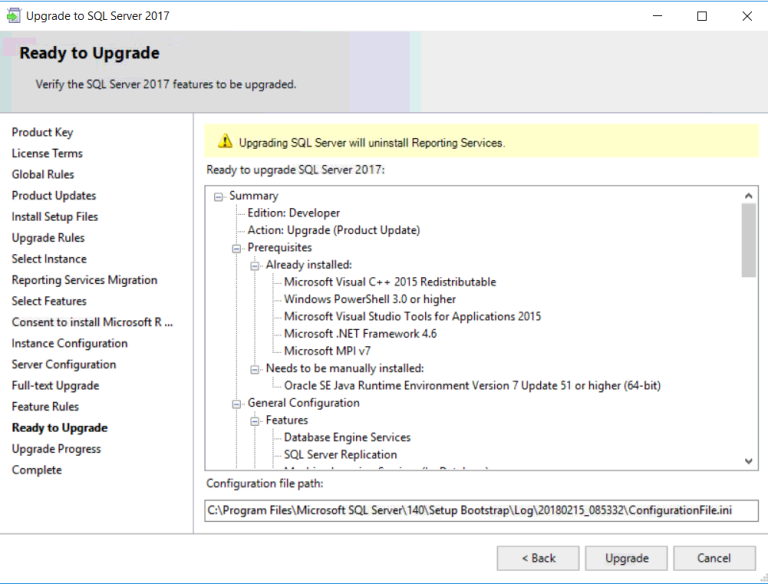The image size is (768, 584).
Task: Collapse the General Configuration node
Action: [237, 403]
